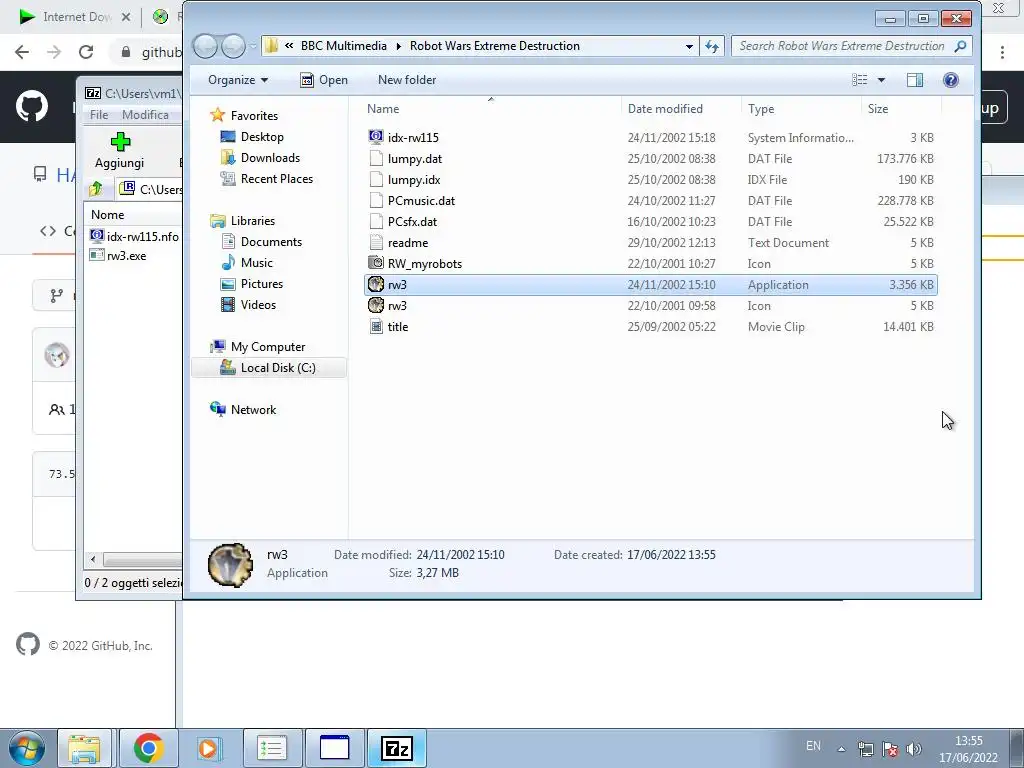Screen dimensions: 1024x768
Task: Select Local Disk (C:) in navigation pane
Action: pyautogui.click(x=269, y=368)
